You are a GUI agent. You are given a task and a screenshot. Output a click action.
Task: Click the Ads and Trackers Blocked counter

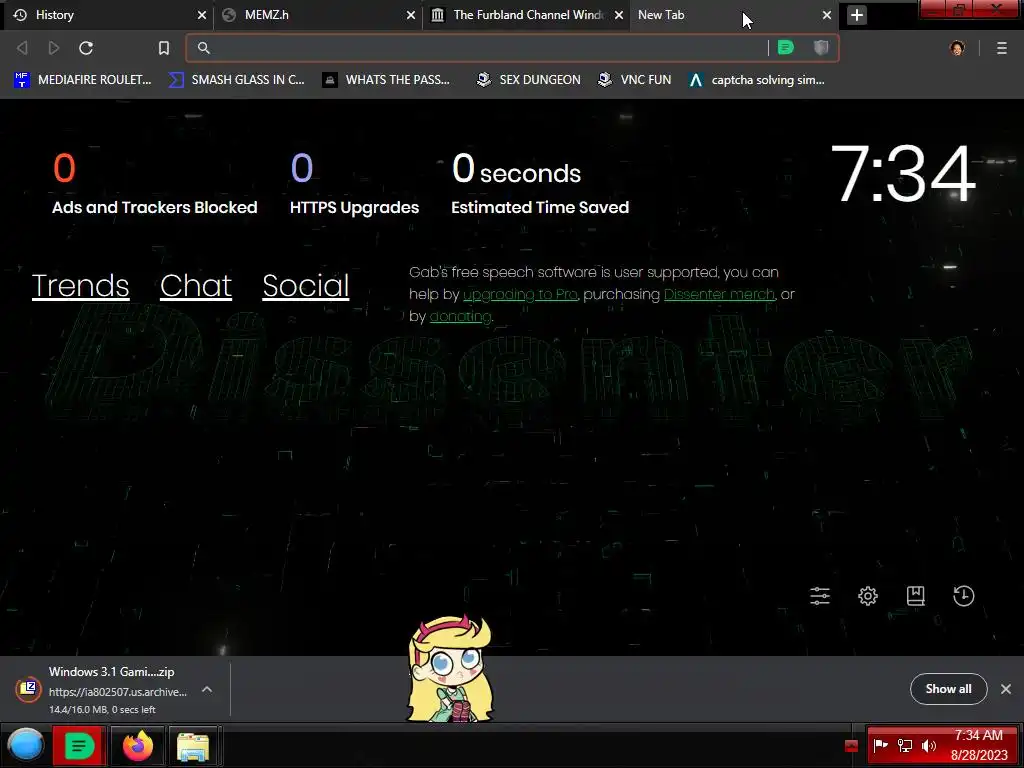click(x=155, y=185)
